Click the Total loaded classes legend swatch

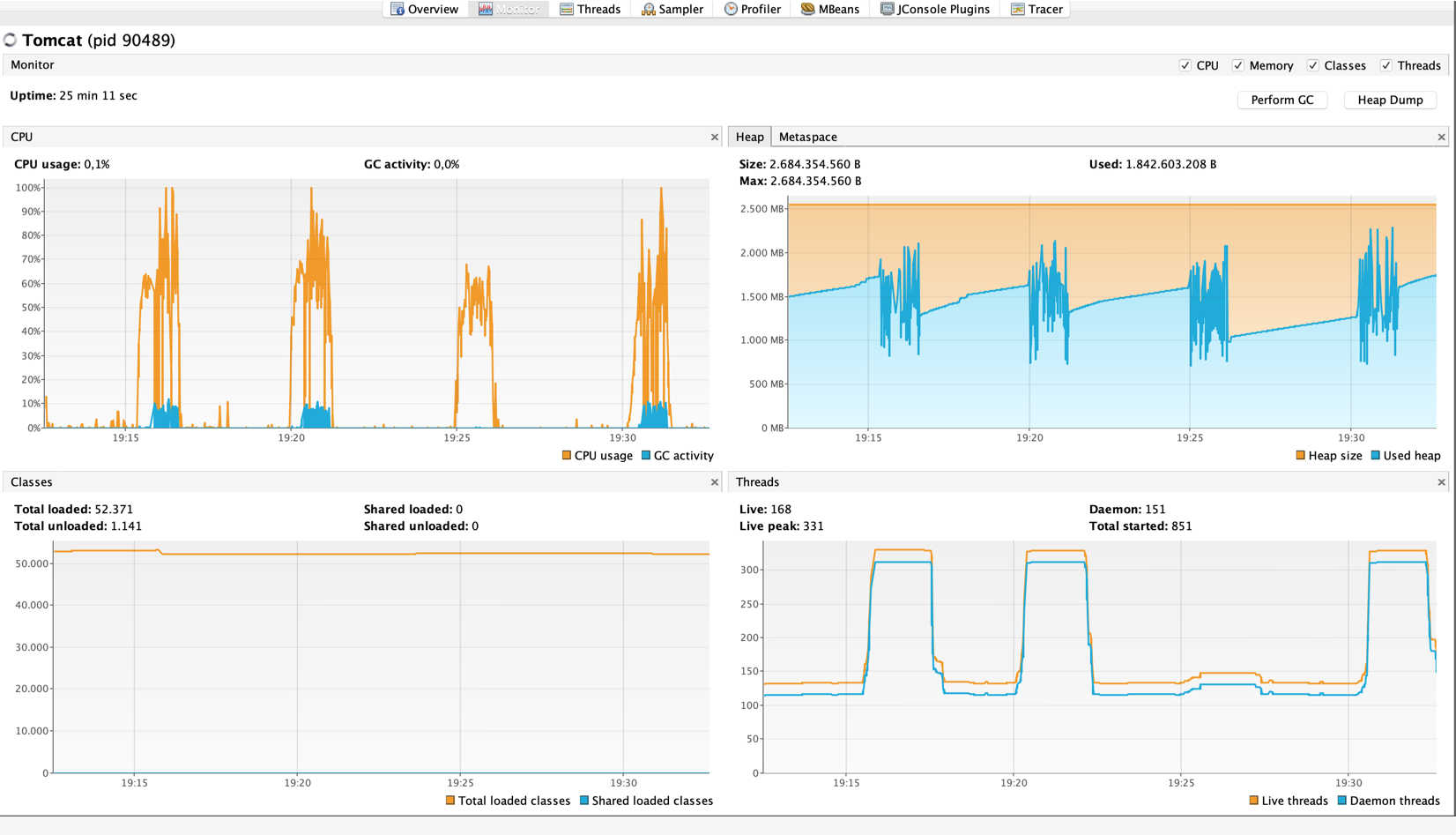tap(450, 801)
